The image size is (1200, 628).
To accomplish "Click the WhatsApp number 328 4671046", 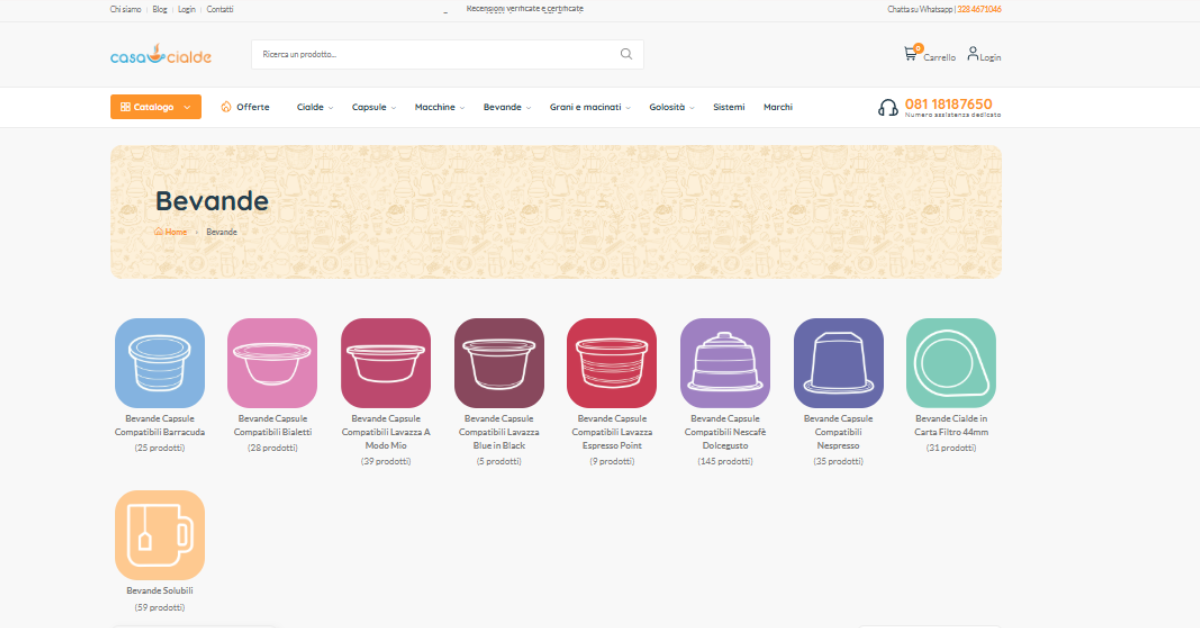I will coord(979,9).
